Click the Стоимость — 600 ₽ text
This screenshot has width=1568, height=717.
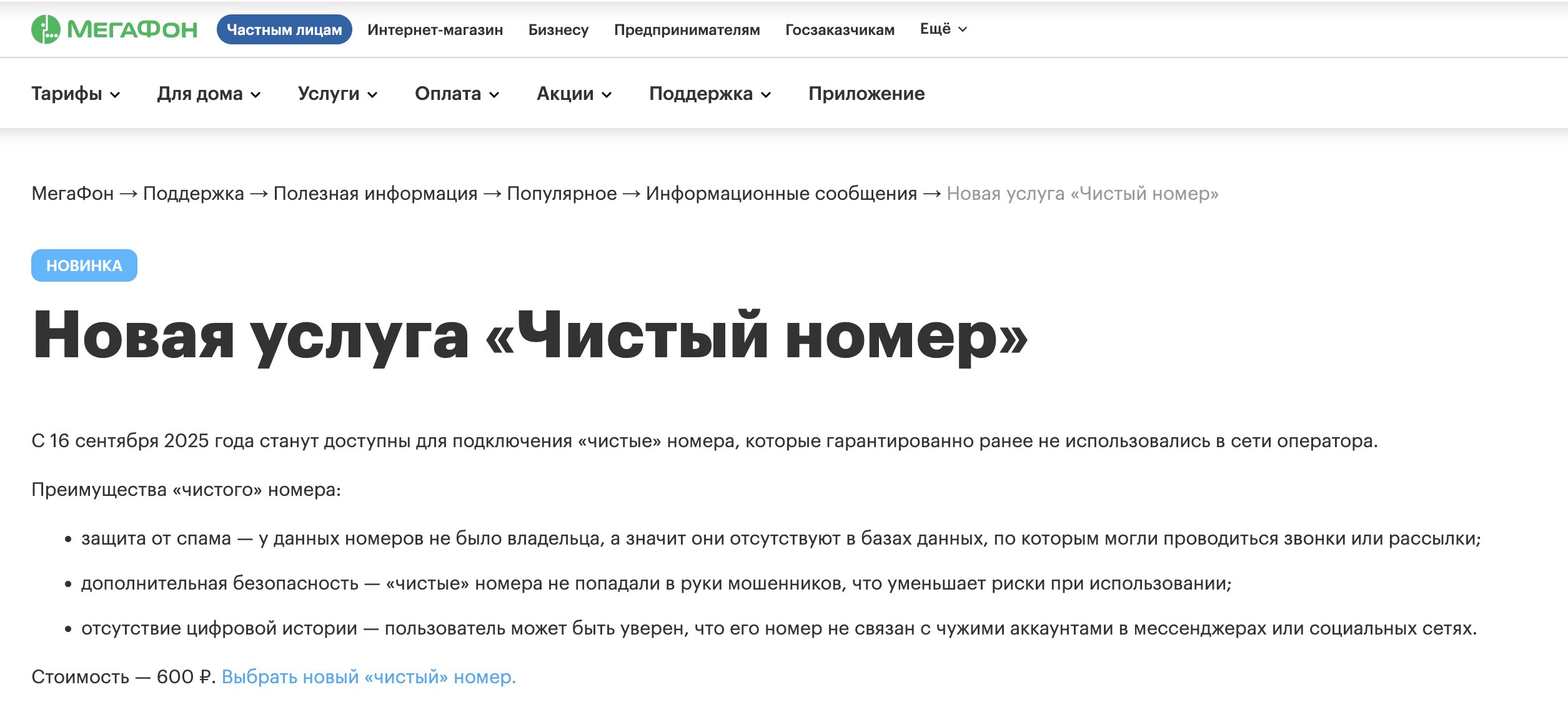click(124, 676)
